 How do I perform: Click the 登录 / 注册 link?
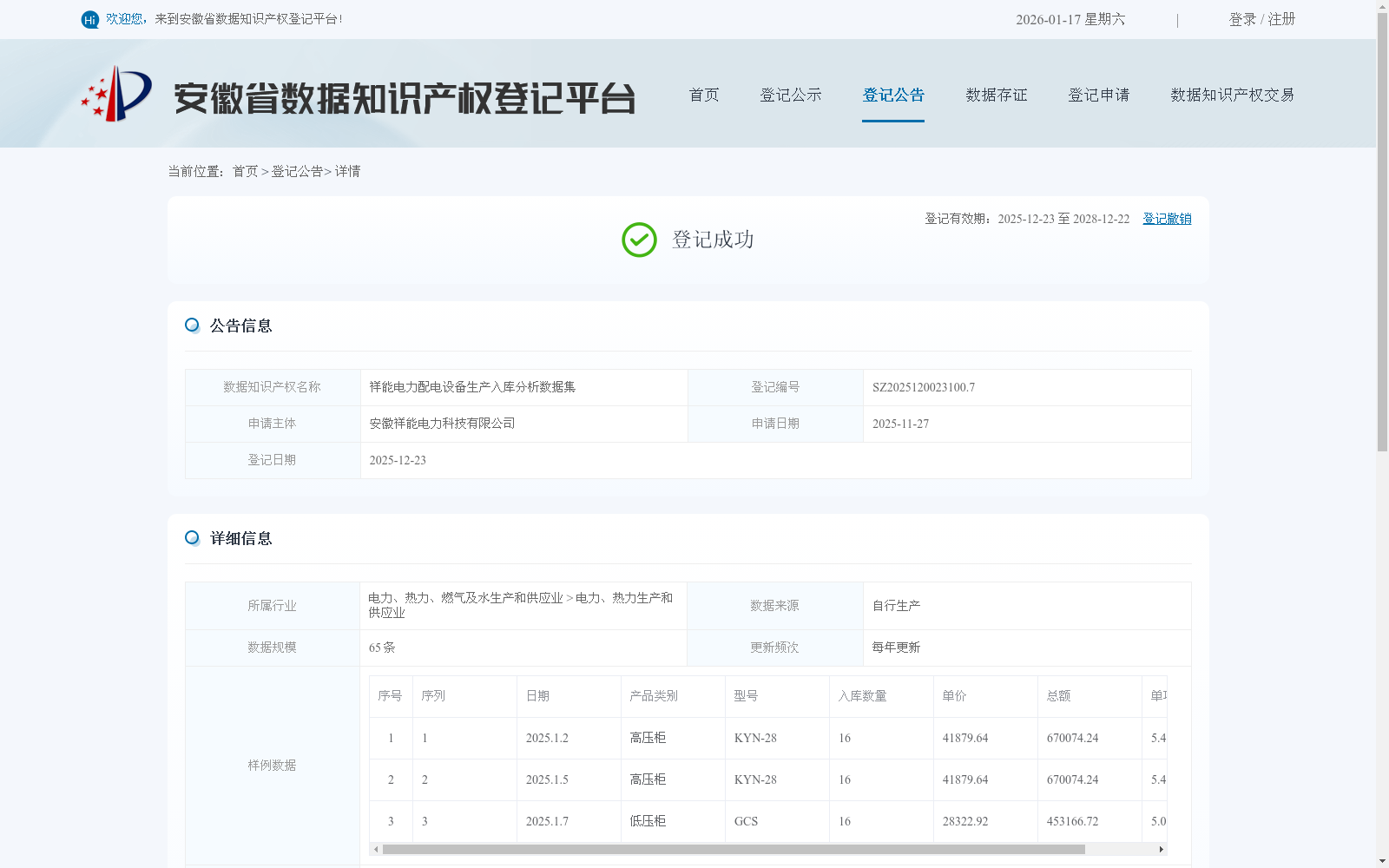coord(1262,19)
